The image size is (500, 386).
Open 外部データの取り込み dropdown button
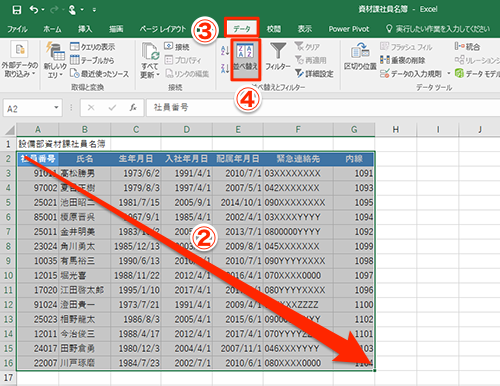click(x=19, y=60)
